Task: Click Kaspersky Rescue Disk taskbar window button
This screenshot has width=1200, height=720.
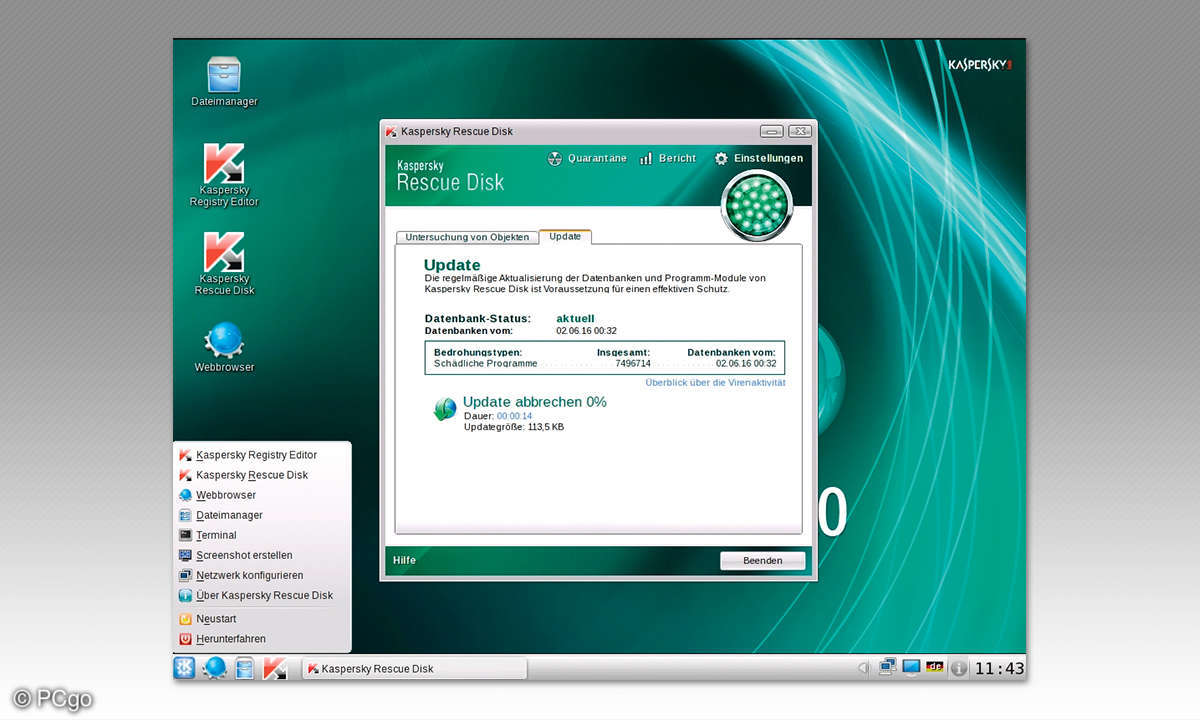Action: [414, 668]
